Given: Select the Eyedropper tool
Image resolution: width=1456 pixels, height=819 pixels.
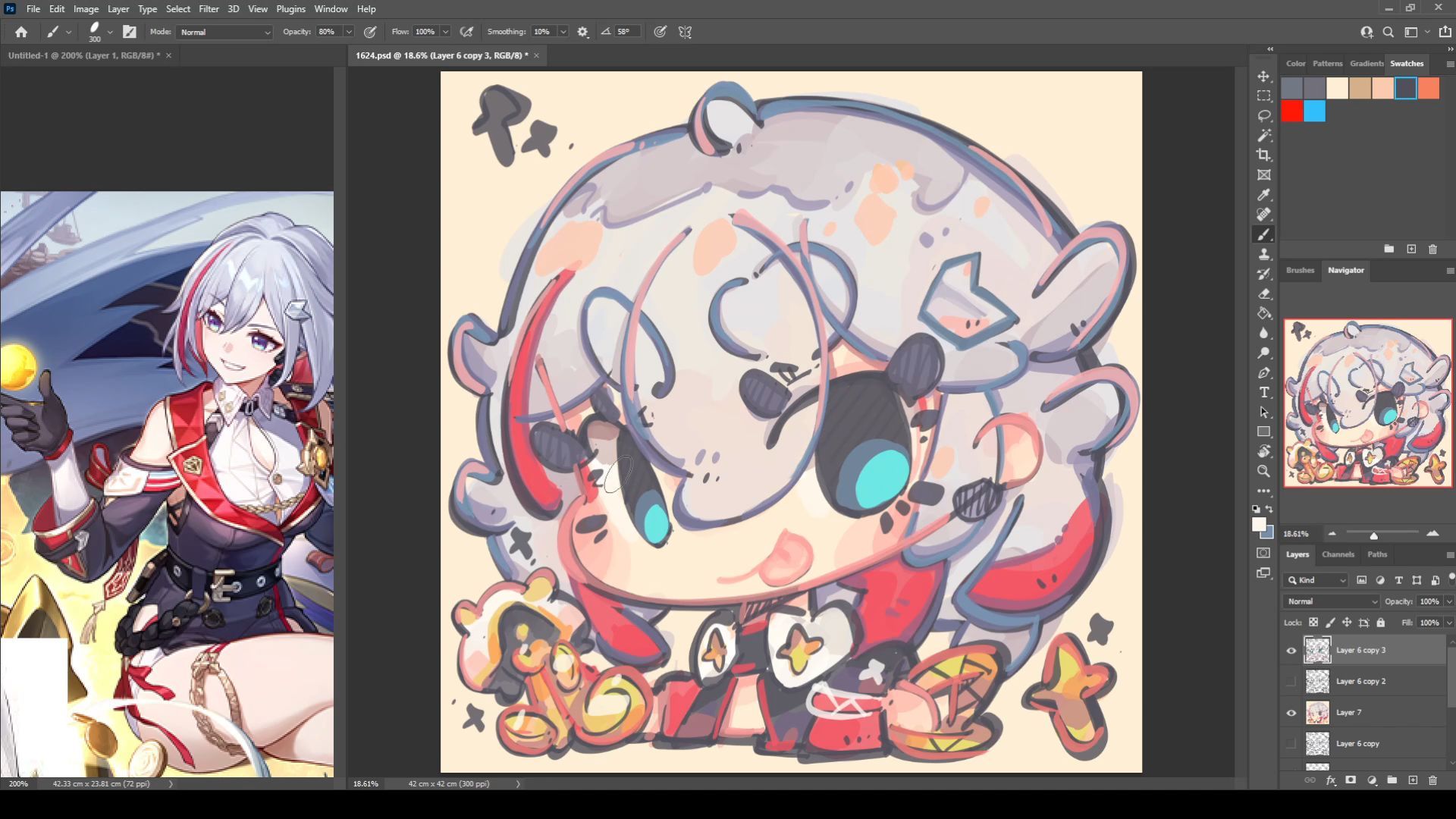Looking at the screenshot, I should coord(1263,195).
